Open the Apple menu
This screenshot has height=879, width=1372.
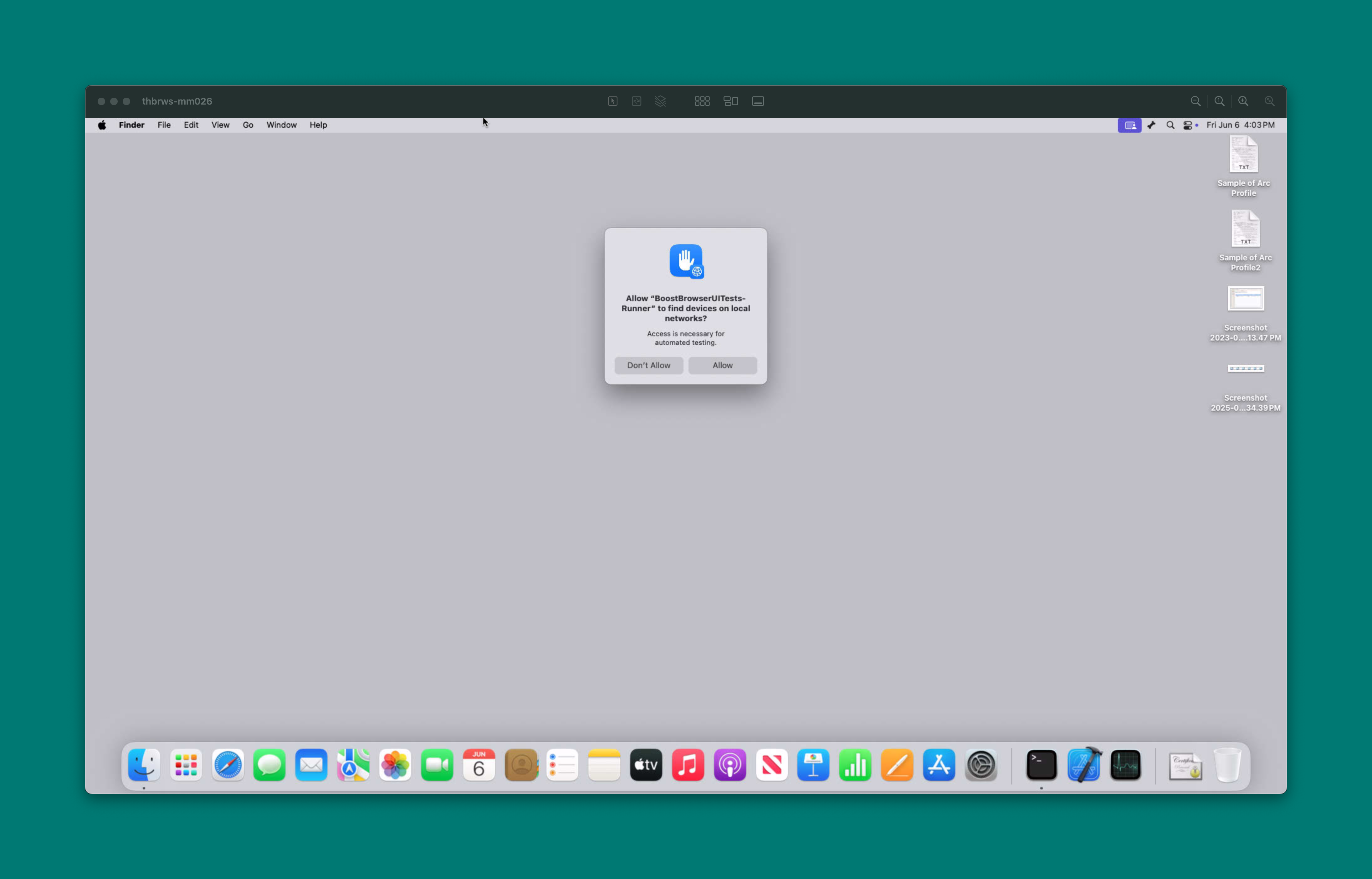pyautogui.click(x=102, y=125)
